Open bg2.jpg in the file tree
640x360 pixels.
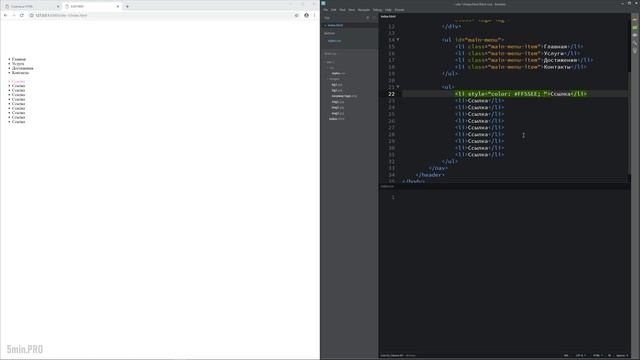(337, 90)
